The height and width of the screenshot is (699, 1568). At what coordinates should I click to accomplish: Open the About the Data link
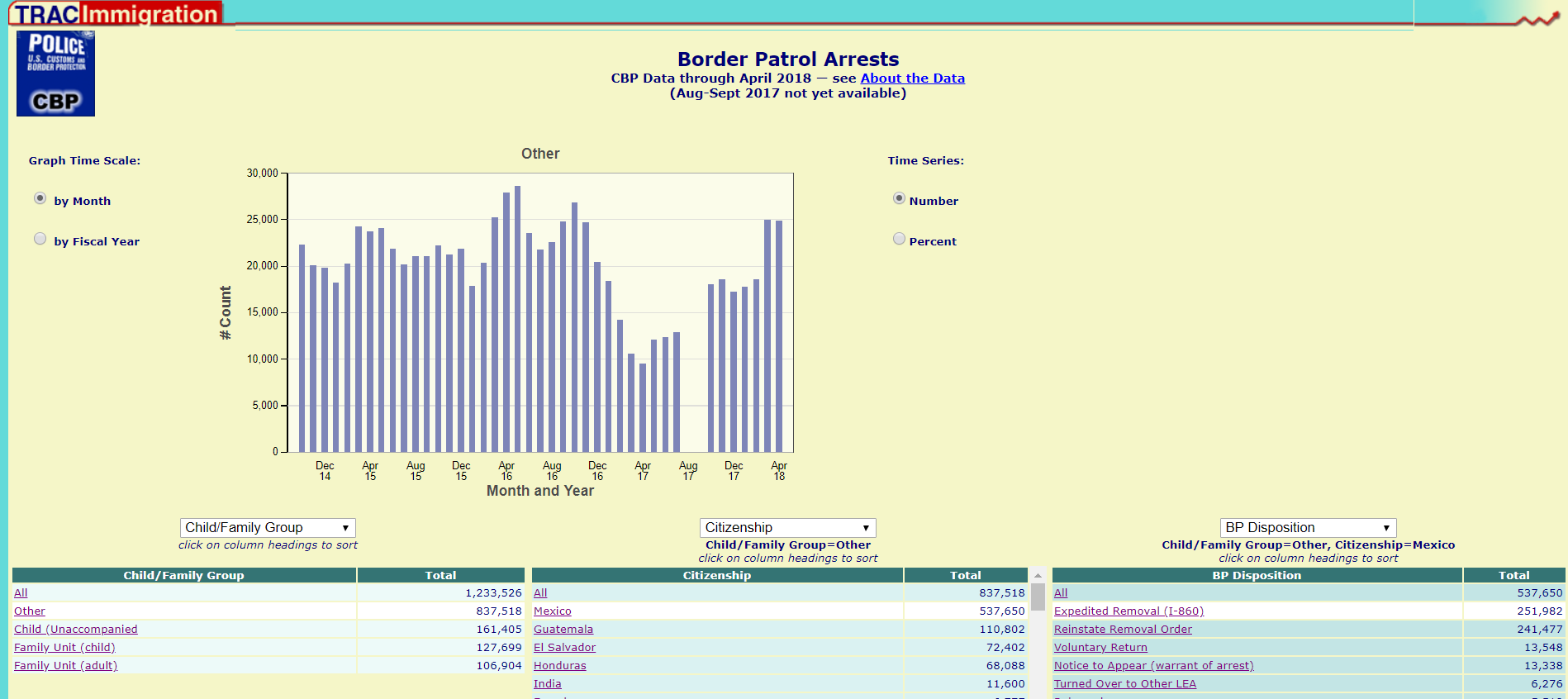[x=912, y=78]
